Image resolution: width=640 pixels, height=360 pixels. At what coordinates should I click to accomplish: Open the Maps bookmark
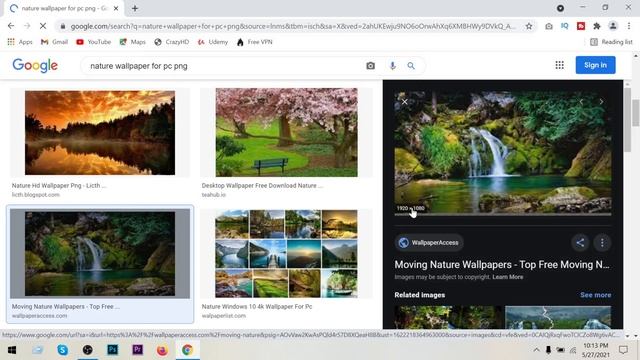pyautogui.click(x=132, y=42)
